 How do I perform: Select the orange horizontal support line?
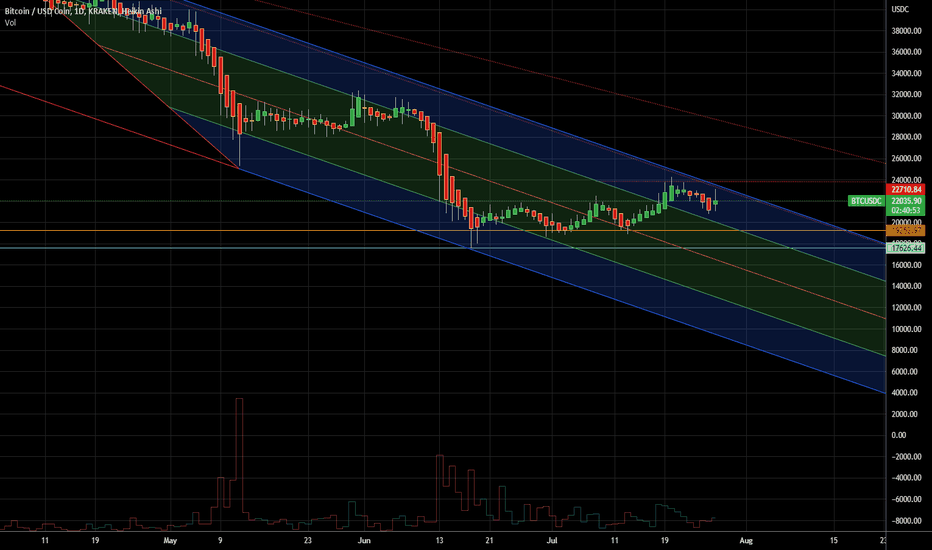(443, 230)
